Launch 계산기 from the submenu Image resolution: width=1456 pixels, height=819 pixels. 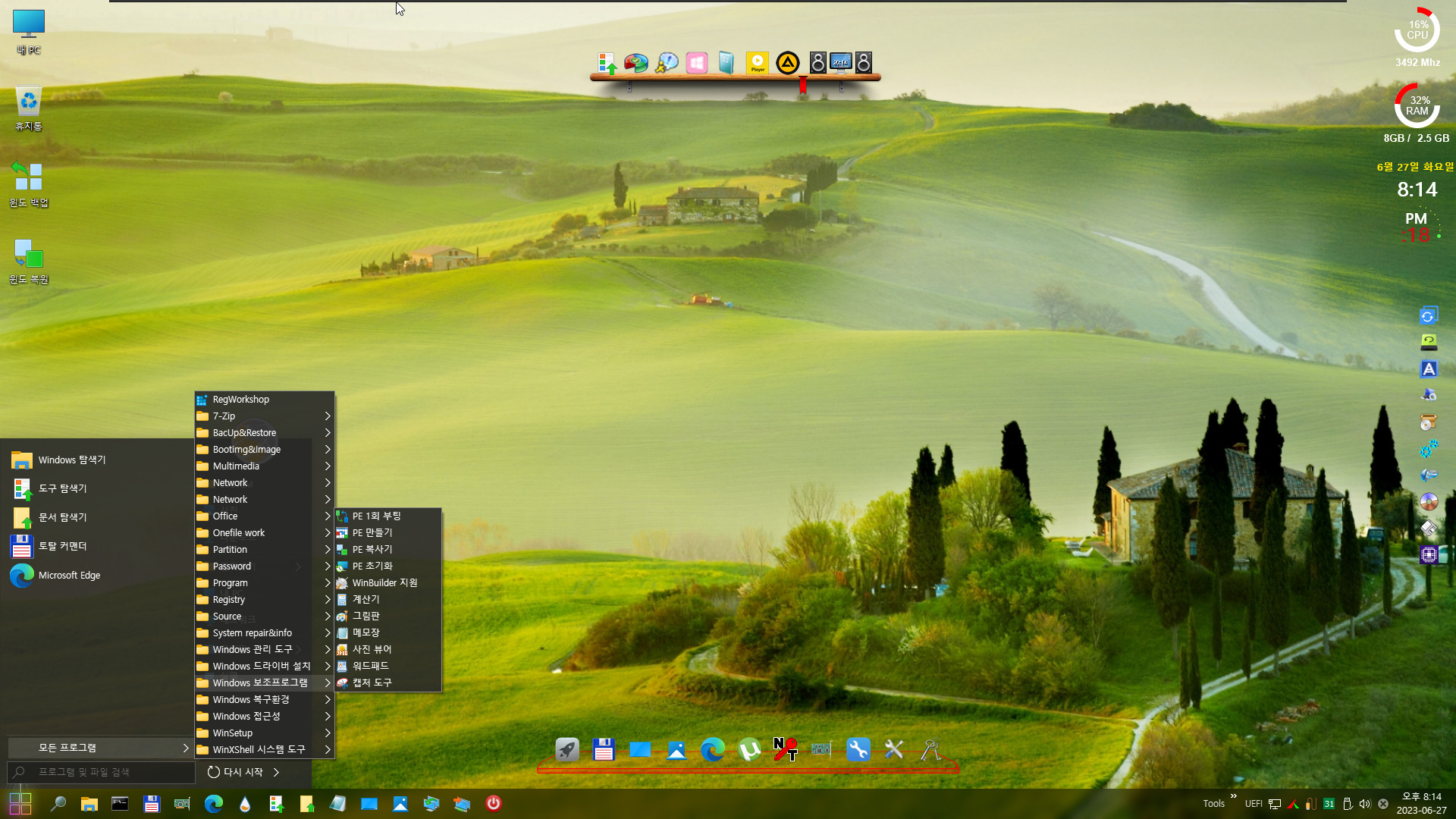(x=388, y=599)
